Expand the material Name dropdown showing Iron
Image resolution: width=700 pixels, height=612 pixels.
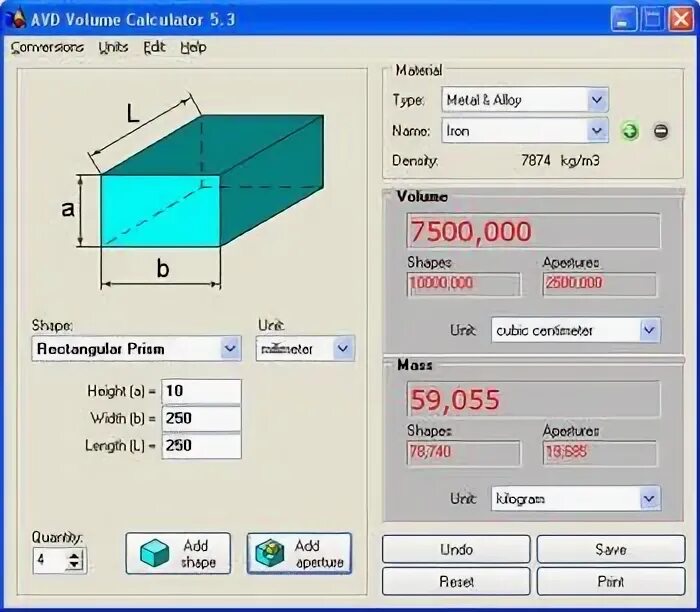[597, 131]
